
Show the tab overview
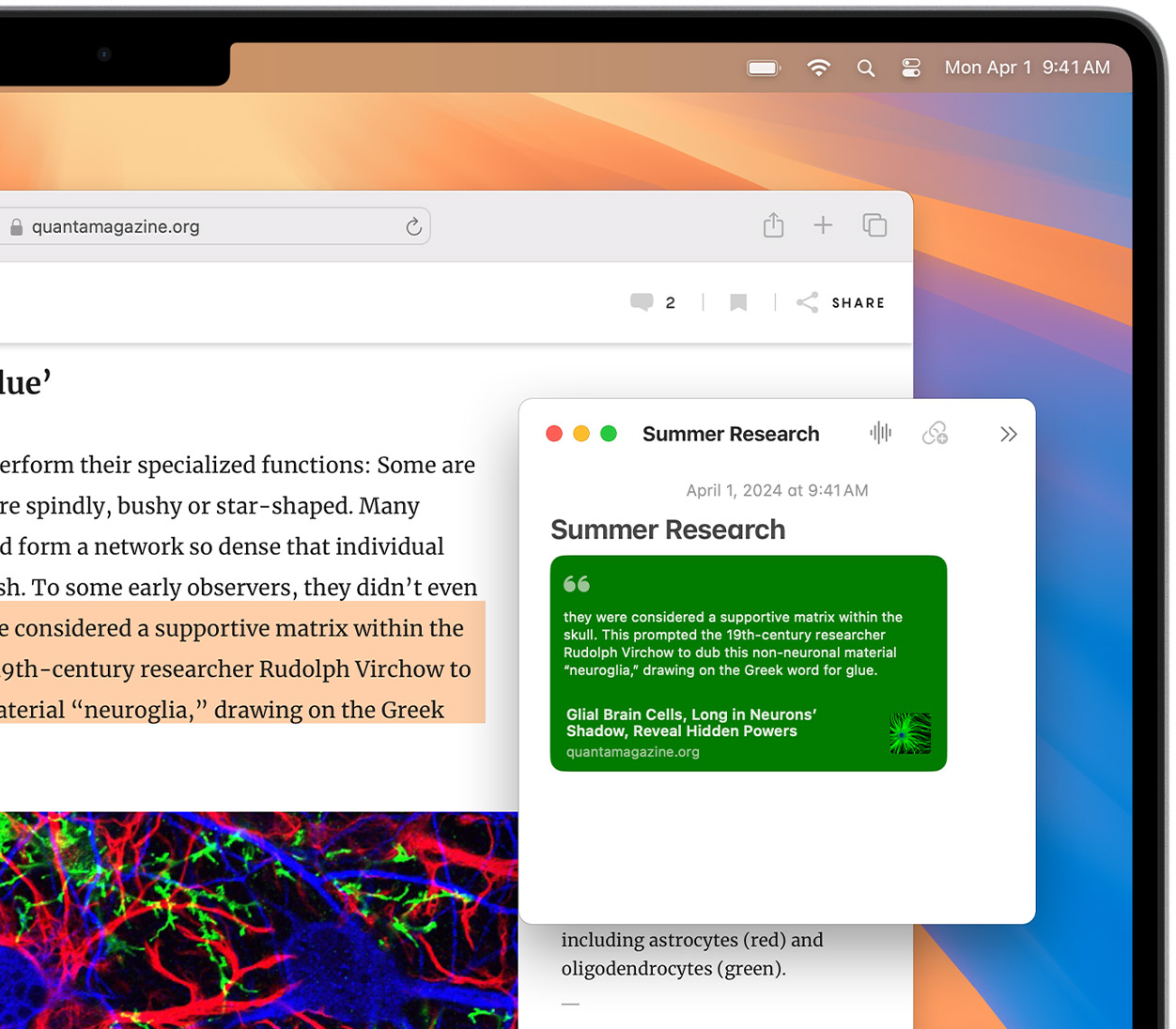874,225
